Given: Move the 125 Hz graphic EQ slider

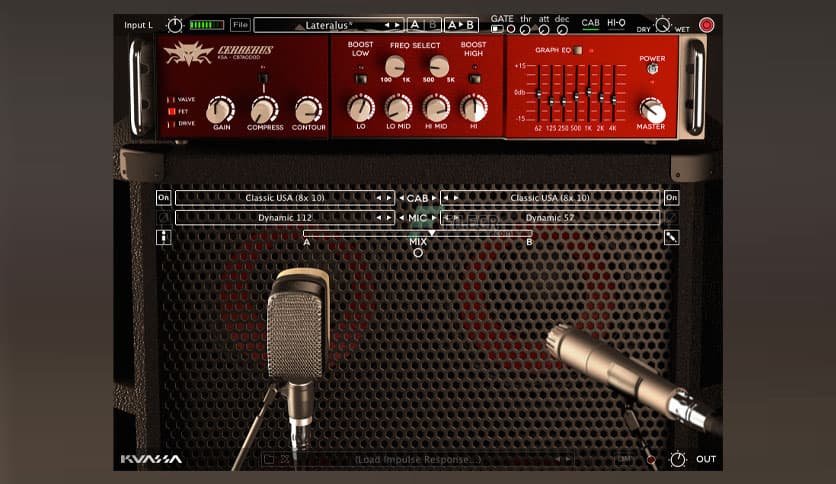Looking at the screenshot, I should tap(551, 100).
